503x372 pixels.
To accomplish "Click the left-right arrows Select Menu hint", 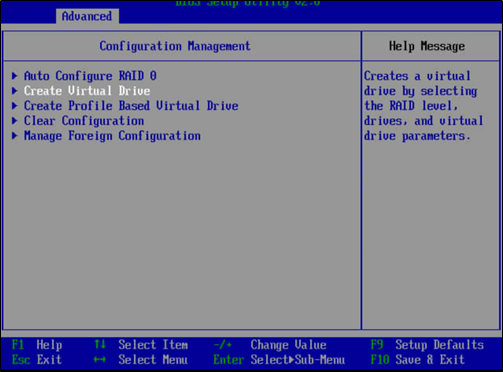I will (141, 360).
